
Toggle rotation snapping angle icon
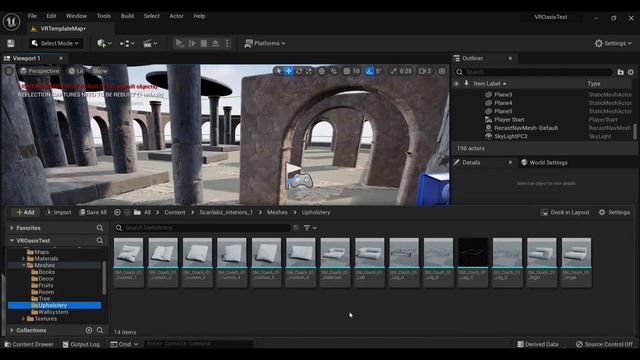pos(369,71)
